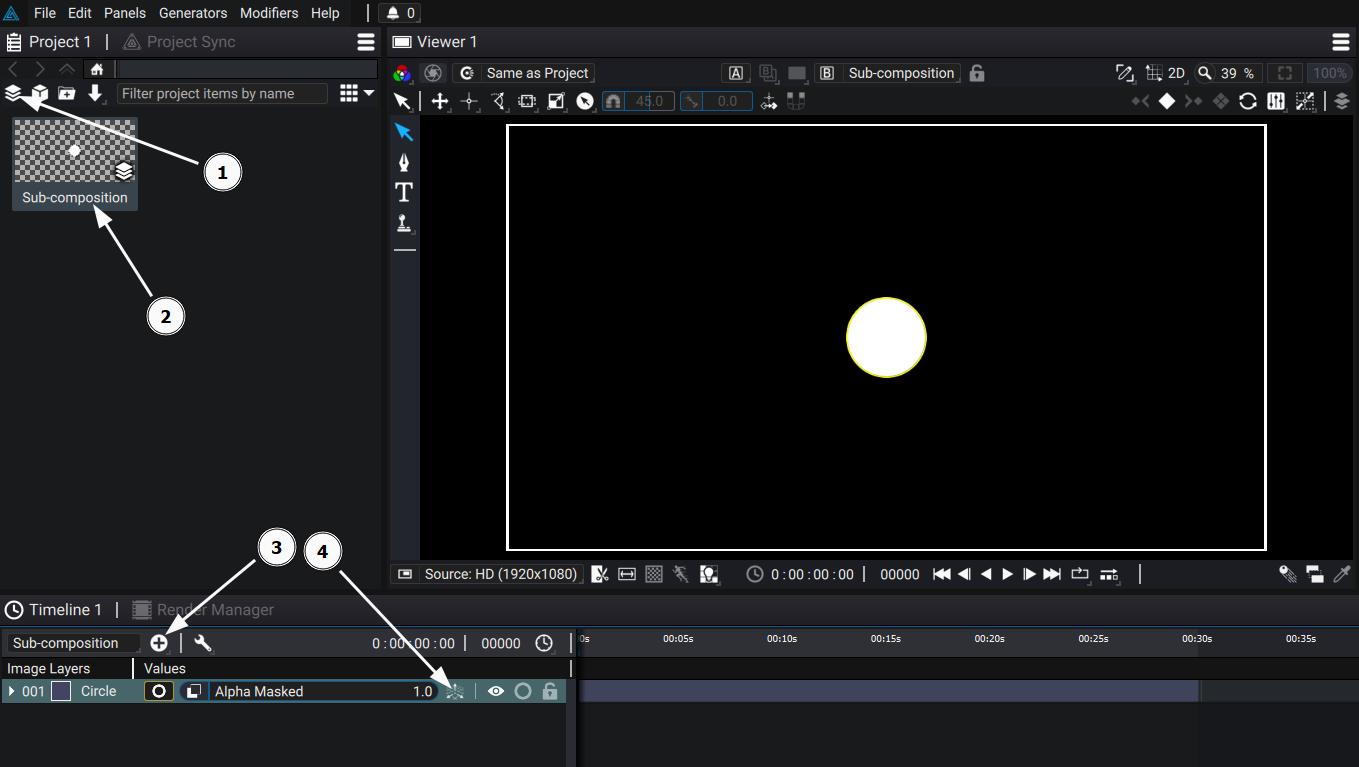This screenshot has height=767, width=1359.
Task: Add a new layer with the plus button
Action: coord(159,643)
